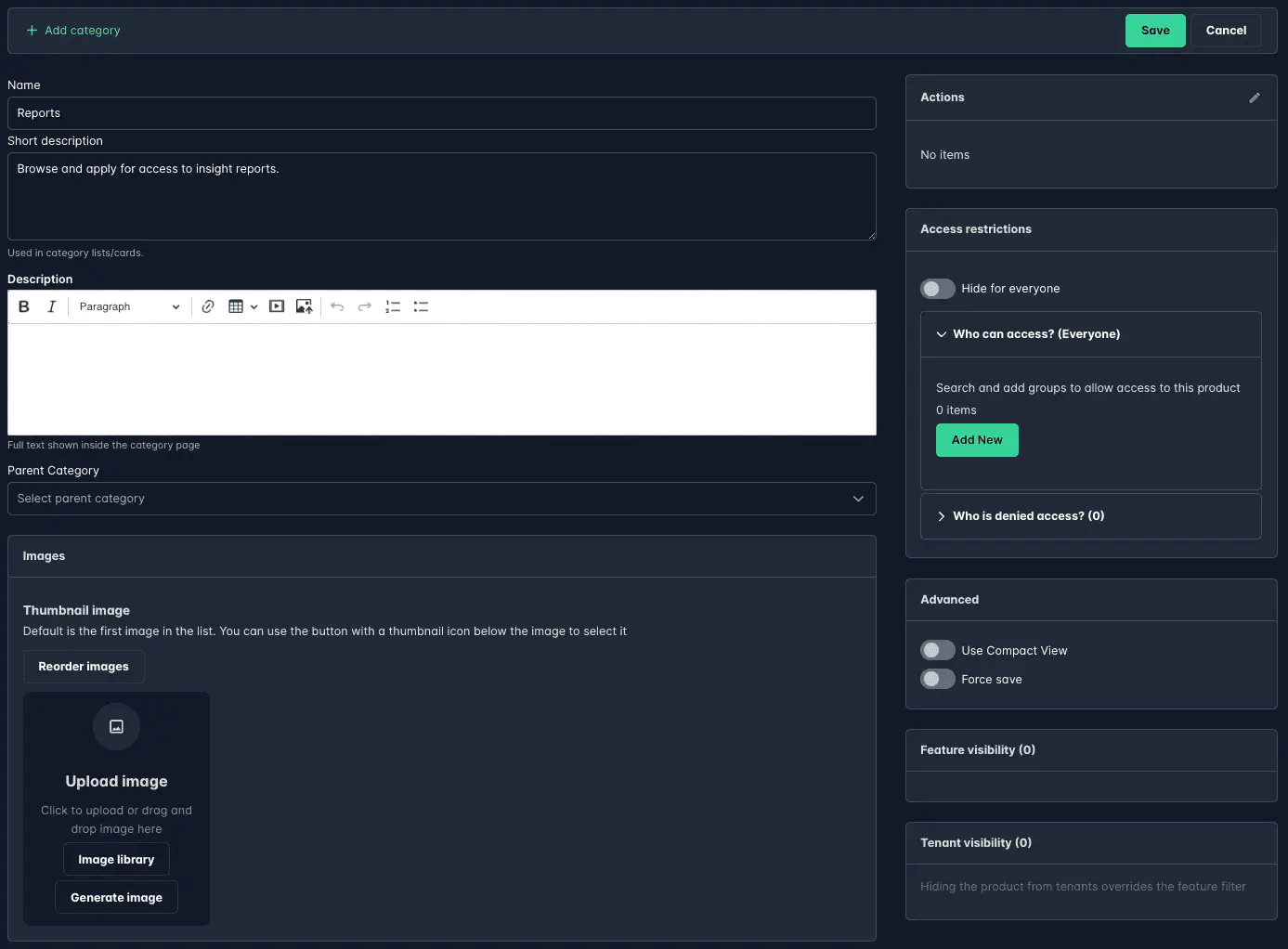Viewport: 1288px width, 949px height.
Task: Undo the last description edit
Action: (x=336, y=306)
